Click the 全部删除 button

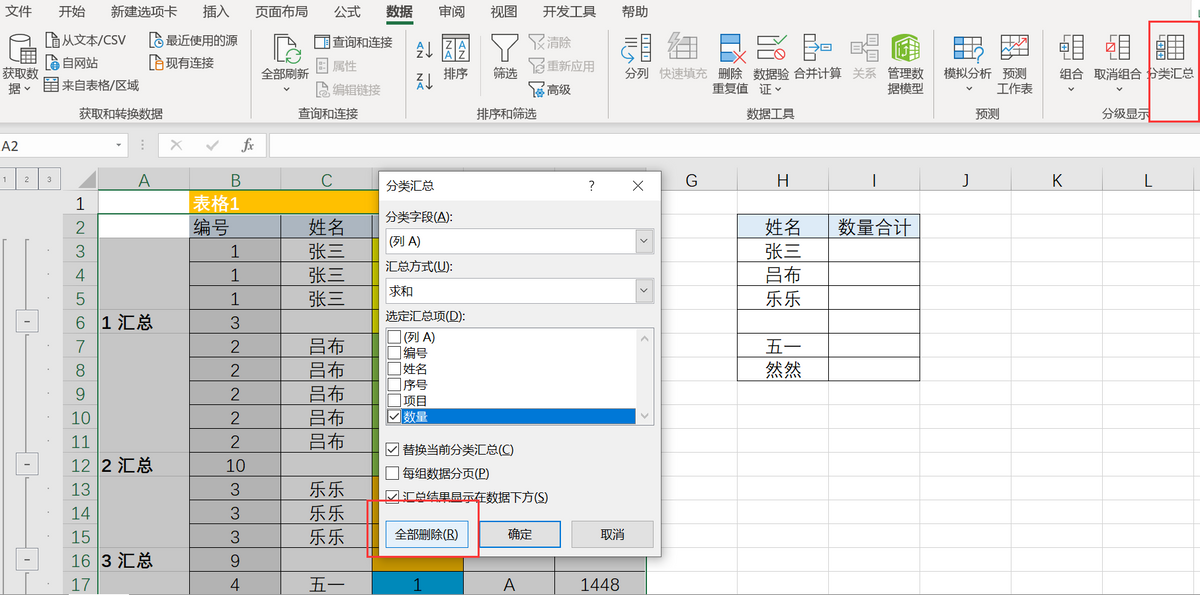[427, 534]
